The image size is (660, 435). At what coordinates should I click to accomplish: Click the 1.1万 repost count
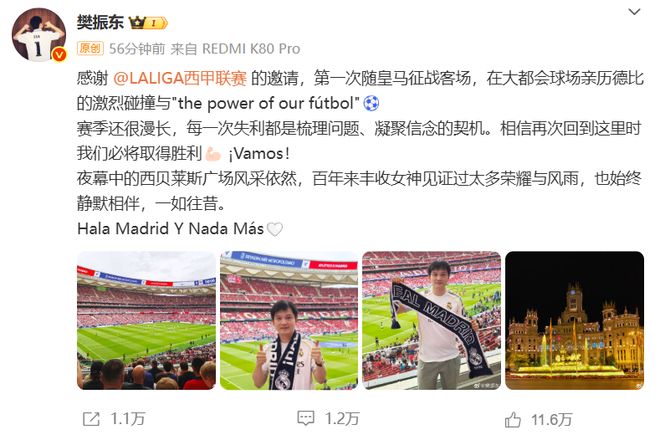[x=128, y=419]
